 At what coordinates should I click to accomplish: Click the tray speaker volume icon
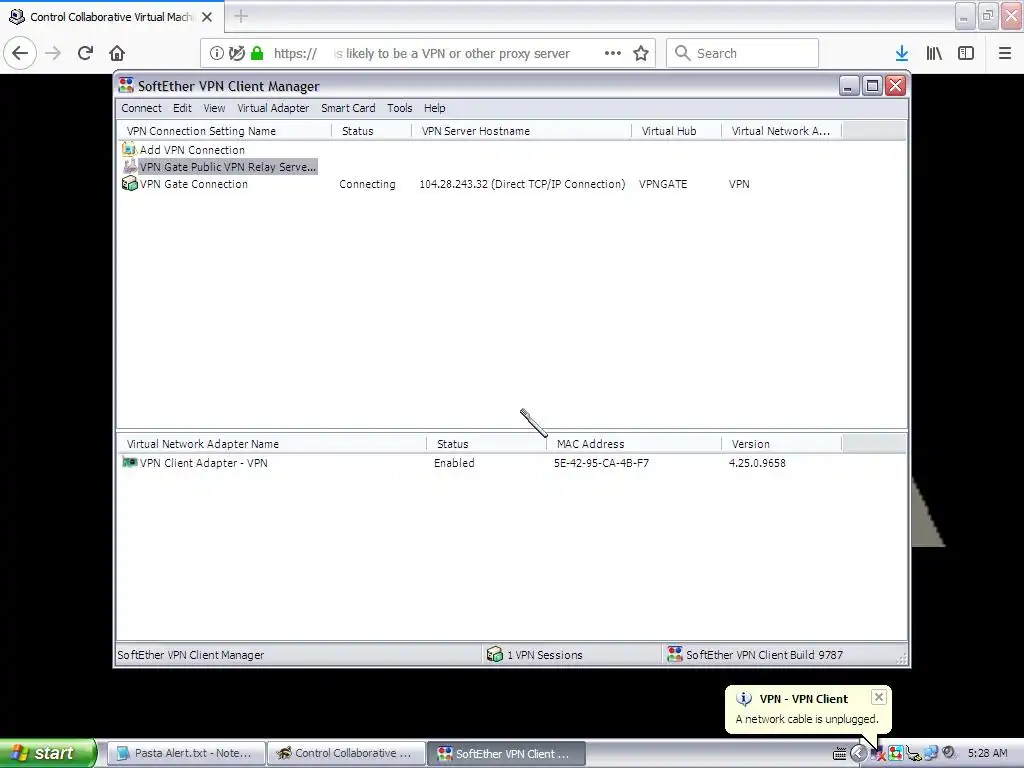948,753
